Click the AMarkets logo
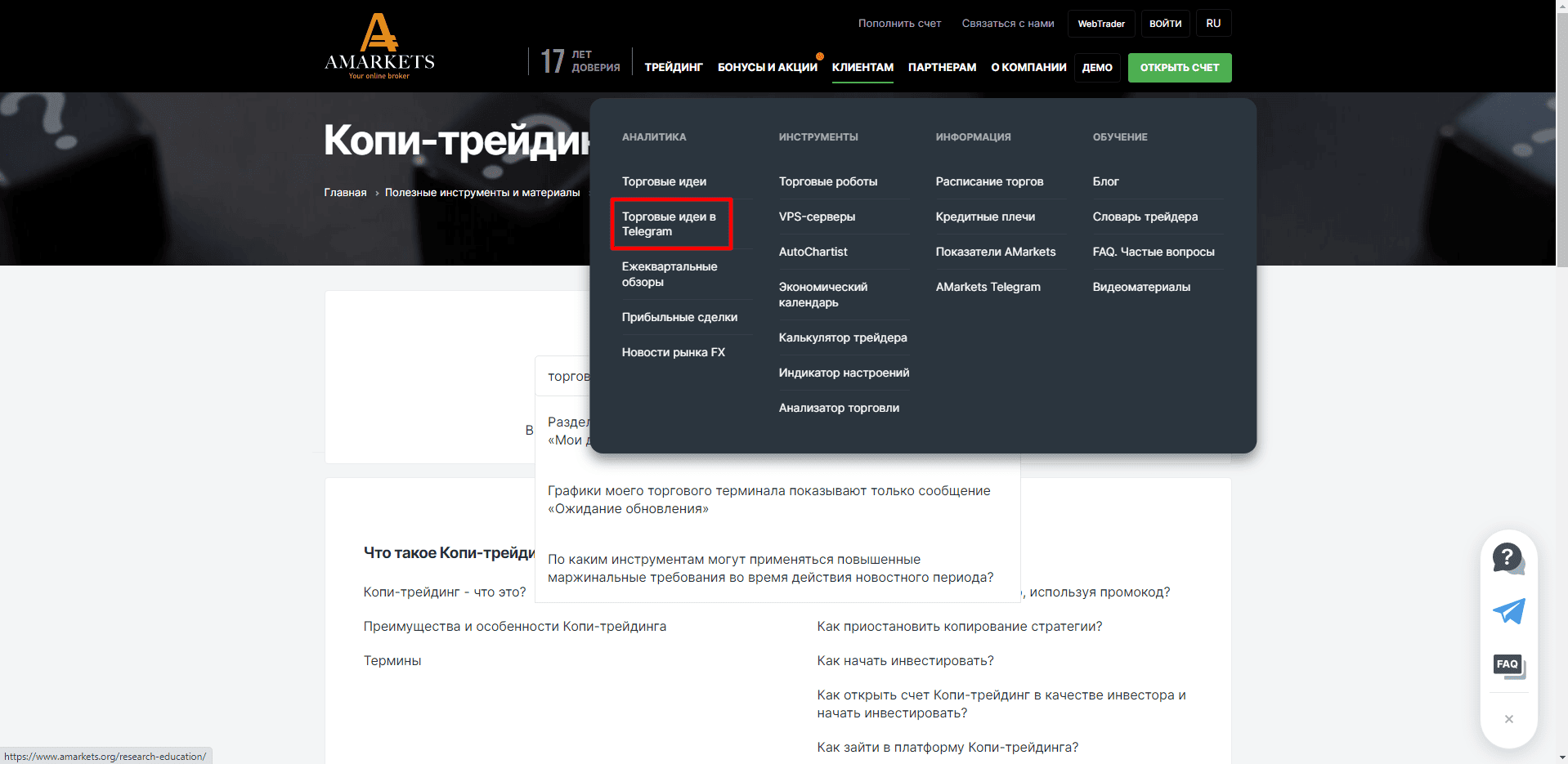 [379, 47]
